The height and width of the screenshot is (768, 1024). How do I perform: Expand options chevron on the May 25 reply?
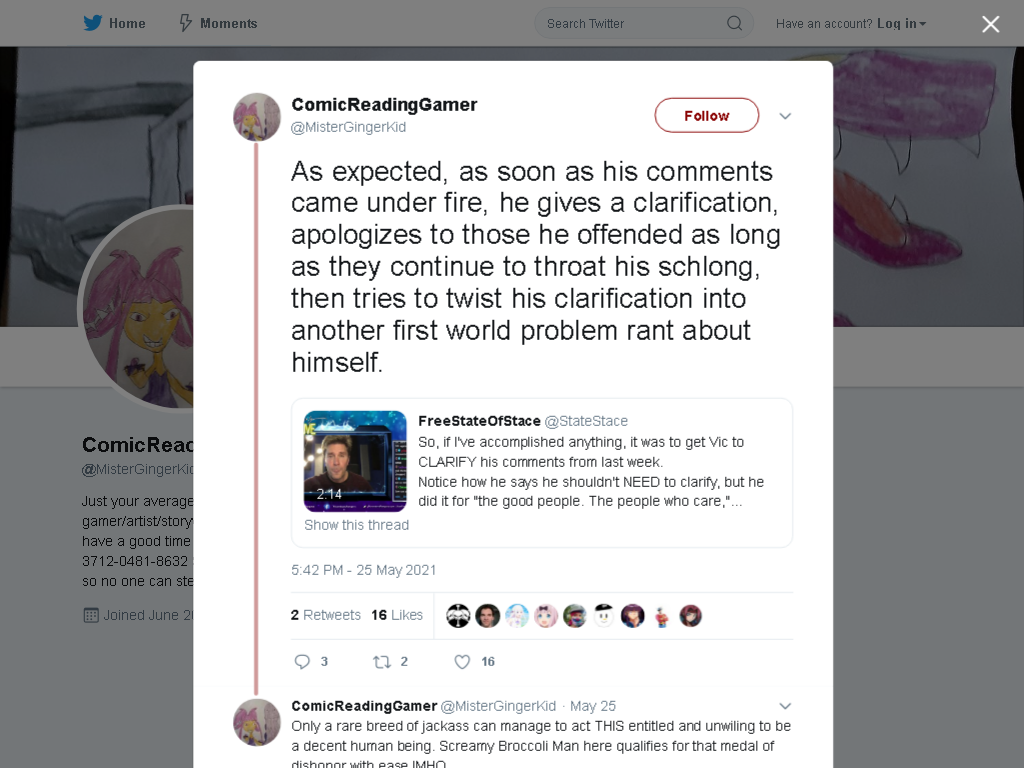tap(785, 706)
